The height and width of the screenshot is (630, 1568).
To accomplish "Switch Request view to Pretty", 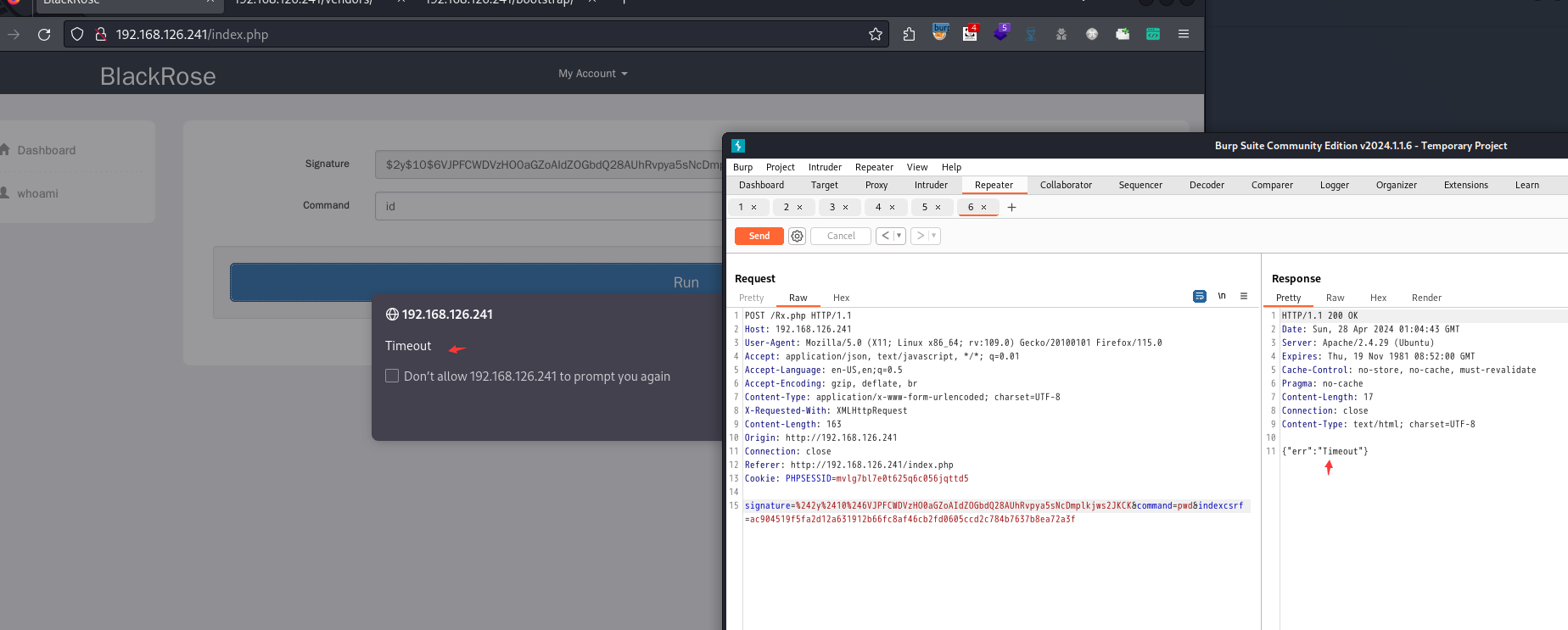I will pos(751,298).
